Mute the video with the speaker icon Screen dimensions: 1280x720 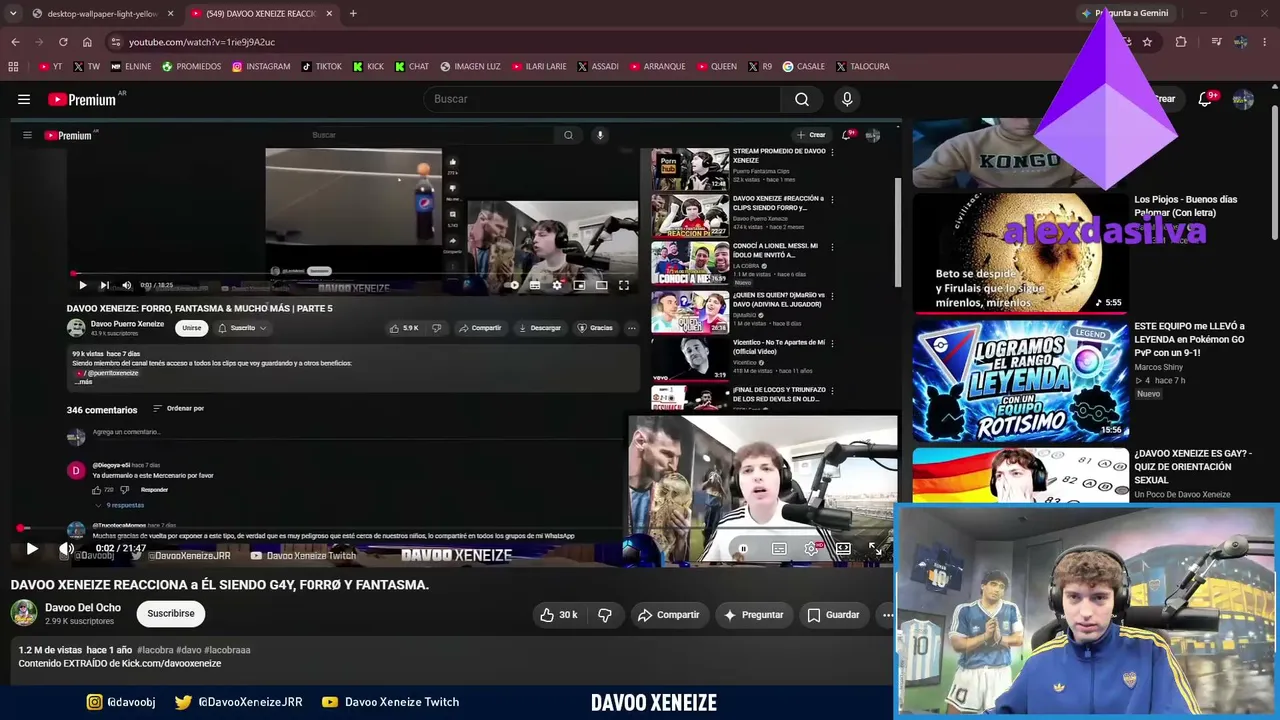pyautogui.click(x=66, y=548)
